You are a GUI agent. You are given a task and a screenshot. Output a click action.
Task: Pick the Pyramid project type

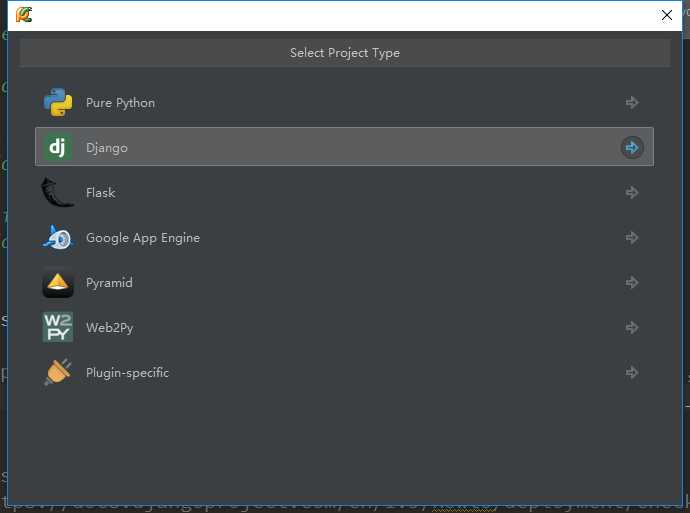pyautogui.click(x=344, y=282)
